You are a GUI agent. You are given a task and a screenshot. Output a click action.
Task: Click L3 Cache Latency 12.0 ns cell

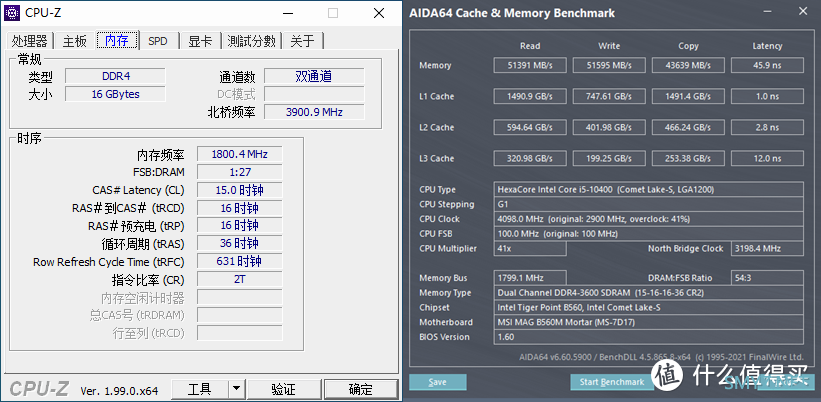pos(767,158)
